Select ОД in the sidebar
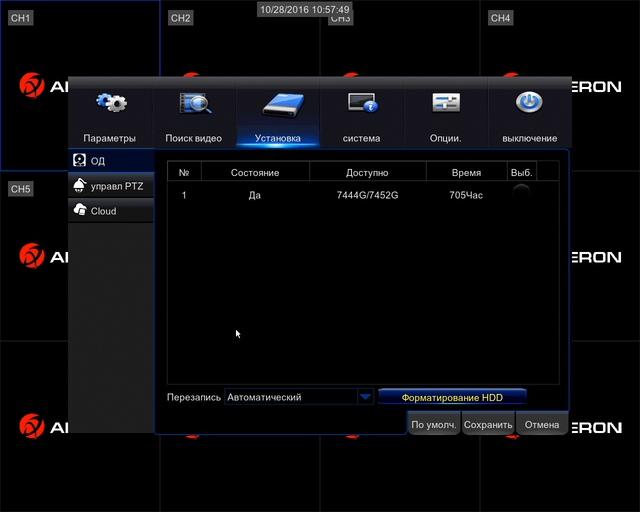640x512 pixels. pyautogui.click(x=111, y=160)
